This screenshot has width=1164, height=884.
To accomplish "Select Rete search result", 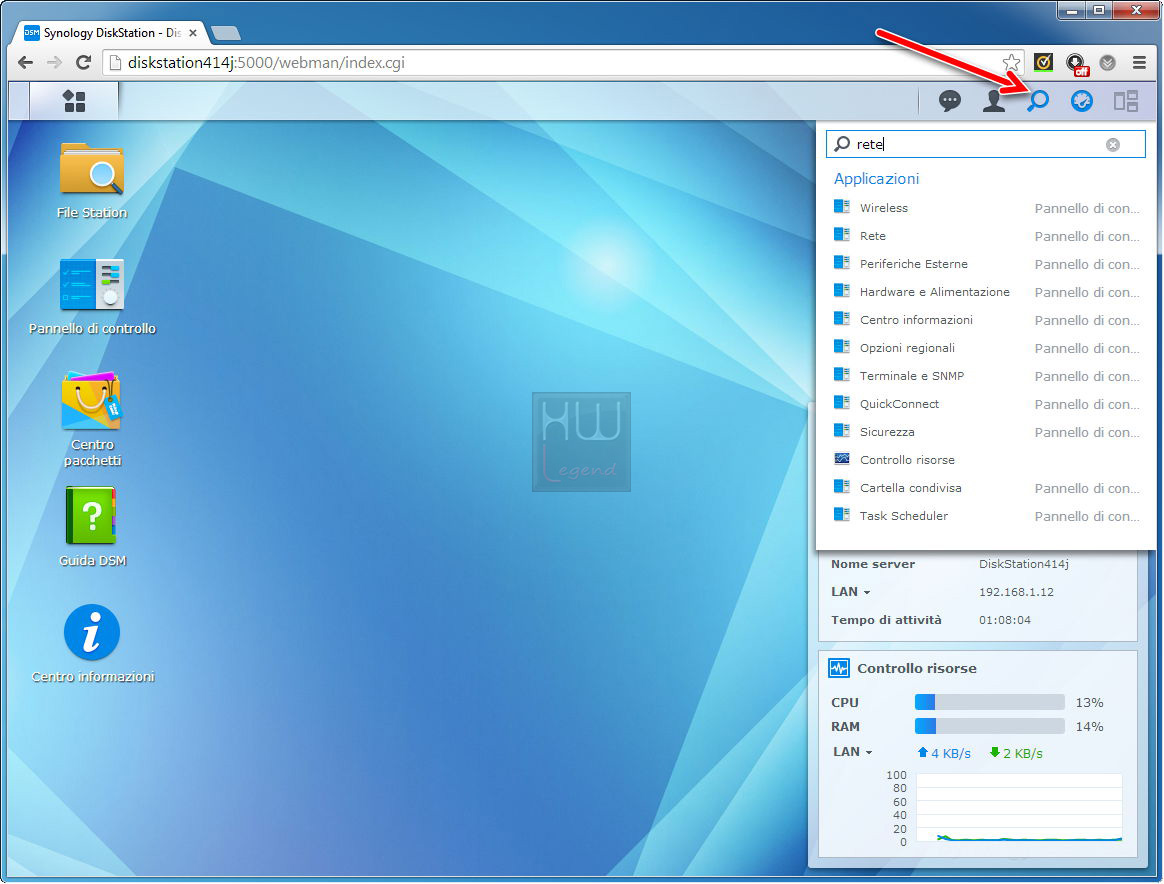I will click(x=986, y=236).
